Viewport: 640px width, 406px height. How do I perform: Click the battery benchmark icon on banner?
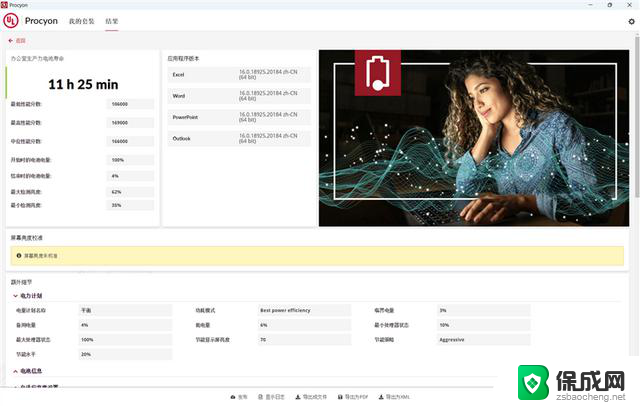[378, 73]
